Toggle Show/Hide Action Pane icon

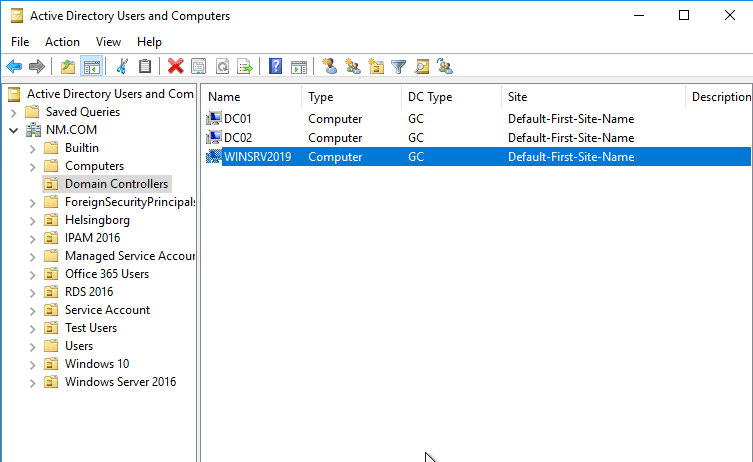tap(299, 66)
